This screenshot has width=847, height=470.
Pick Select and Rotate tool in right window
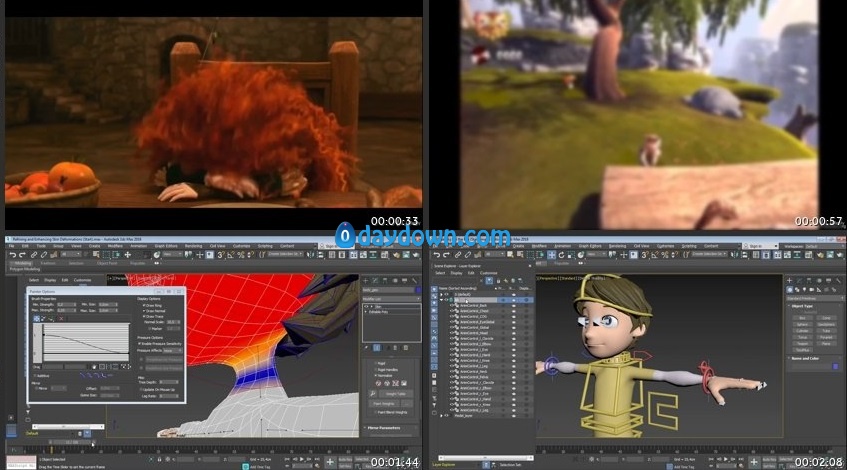(x=561, y=254)
